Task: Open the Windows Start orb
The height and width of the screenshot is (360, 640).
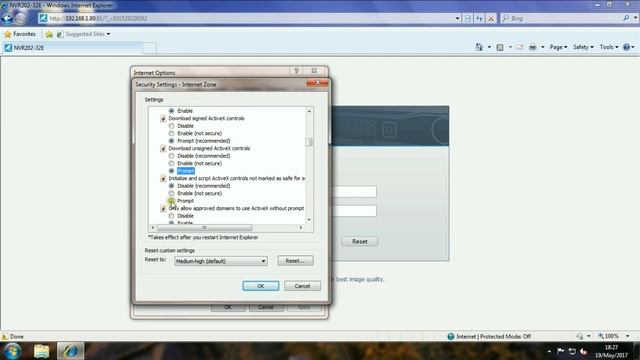Action: click(x=12, y=351)
